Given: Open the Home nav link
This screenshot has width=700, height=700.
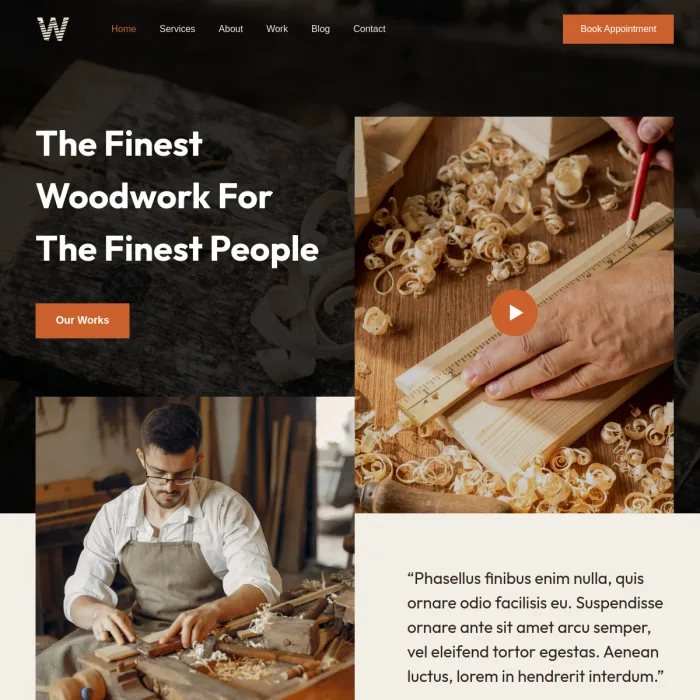Looking at the screenshot, I should [124, 29].
